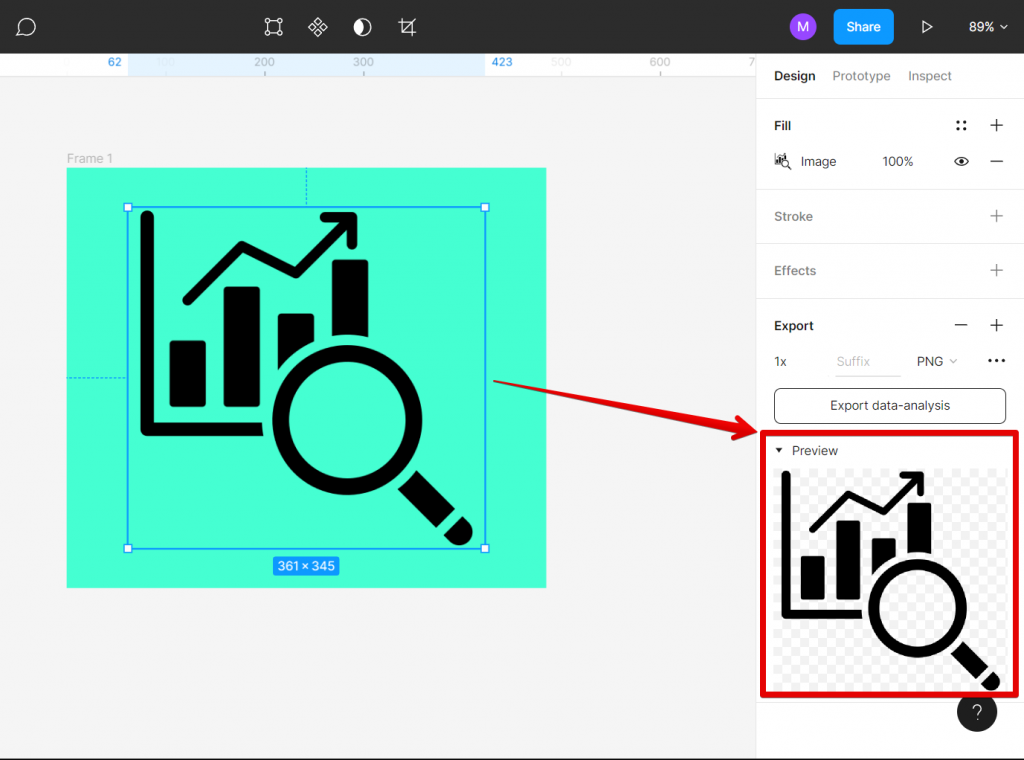The height and width of the screenshot is (760, 1024).
Task: Hide the Image fill with the eye toggle
Action: coord(961,161)
